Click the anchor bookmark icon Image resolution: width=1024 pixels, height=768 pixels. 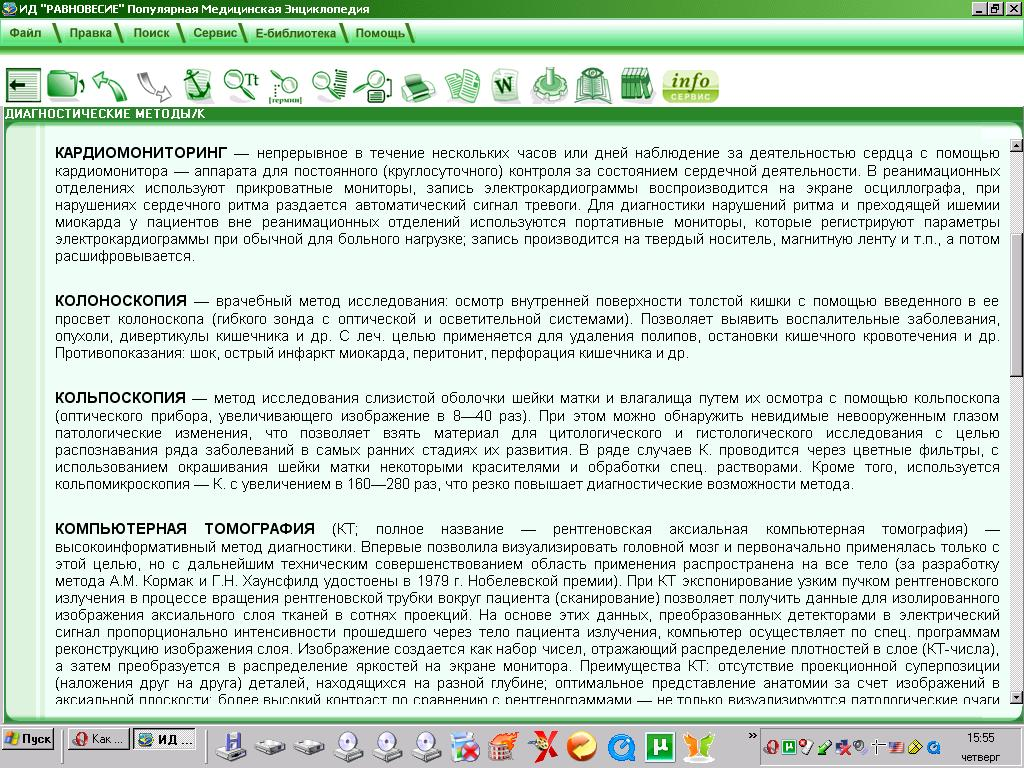(x=198, y=84)
